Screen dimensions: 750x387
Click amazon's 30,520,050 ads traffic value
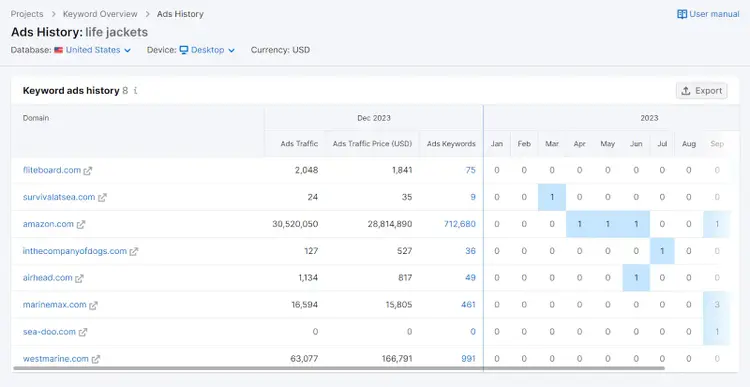[x=295, y=224]
